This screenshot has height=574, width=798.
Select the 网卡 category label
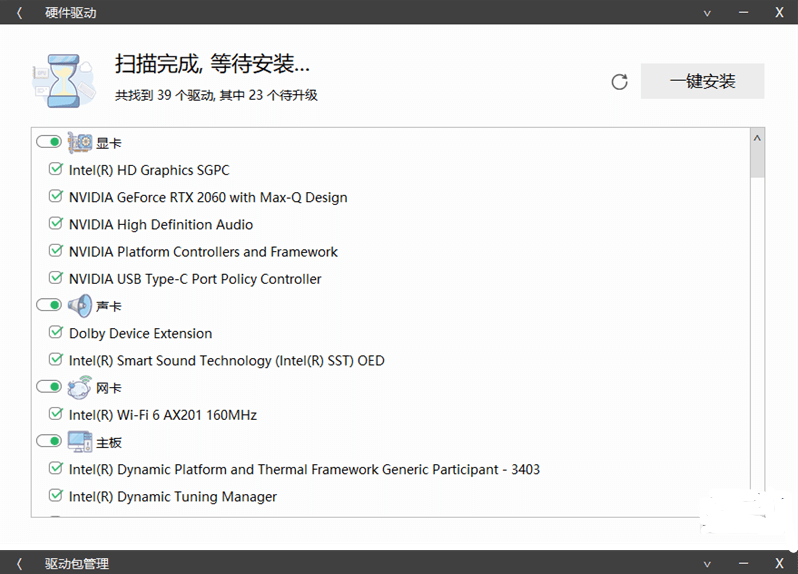point(108,388)
